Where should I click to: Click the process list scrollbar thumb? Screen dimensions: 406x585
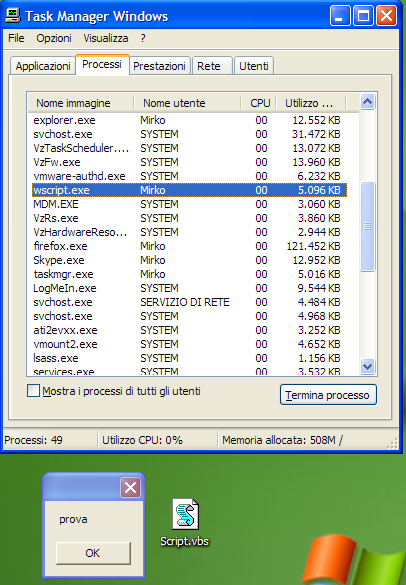(368, 226)
